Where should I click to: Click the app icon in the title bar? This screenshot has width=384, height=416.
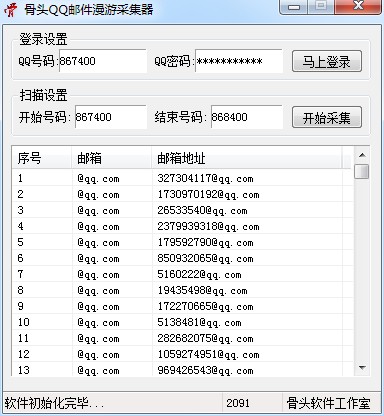click(x=10, y=9)
